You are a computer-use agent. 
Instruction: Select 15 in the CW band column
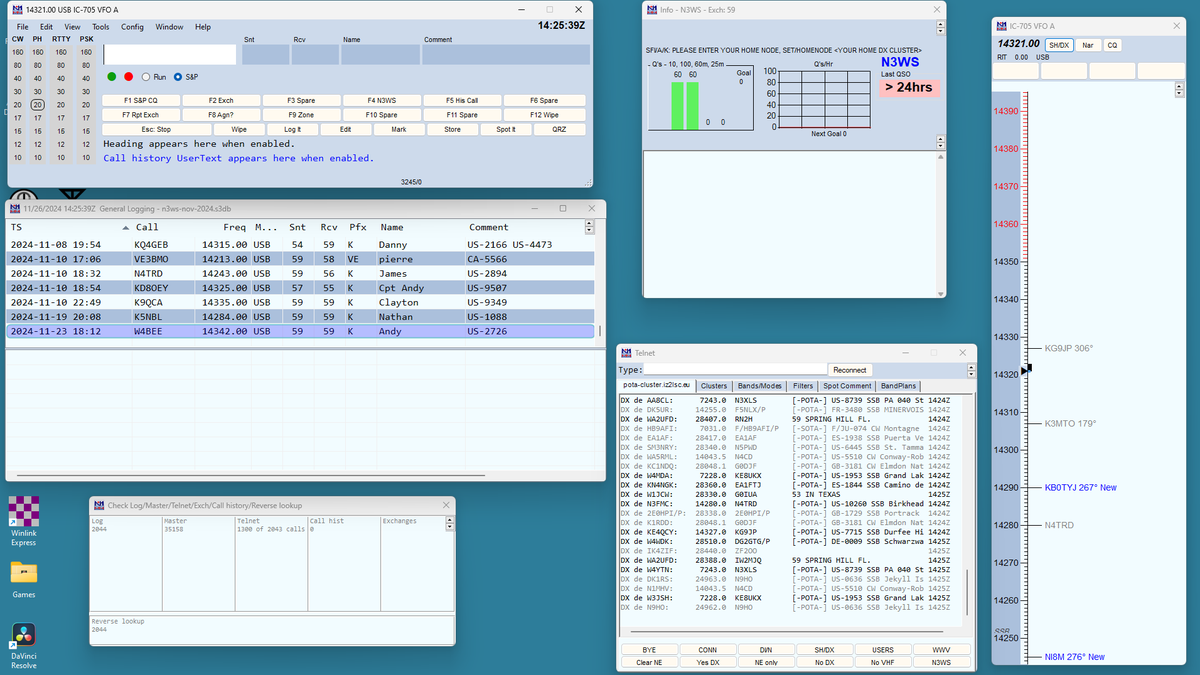(17, 131)
